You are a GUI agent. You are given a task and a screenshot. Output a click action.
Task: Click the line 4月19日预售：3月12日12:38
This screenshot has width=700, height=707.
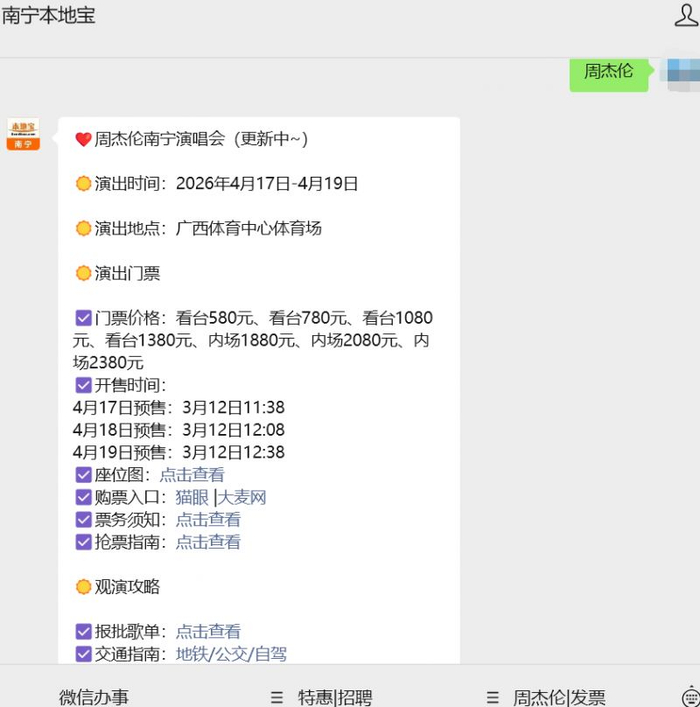coord(179,452)
